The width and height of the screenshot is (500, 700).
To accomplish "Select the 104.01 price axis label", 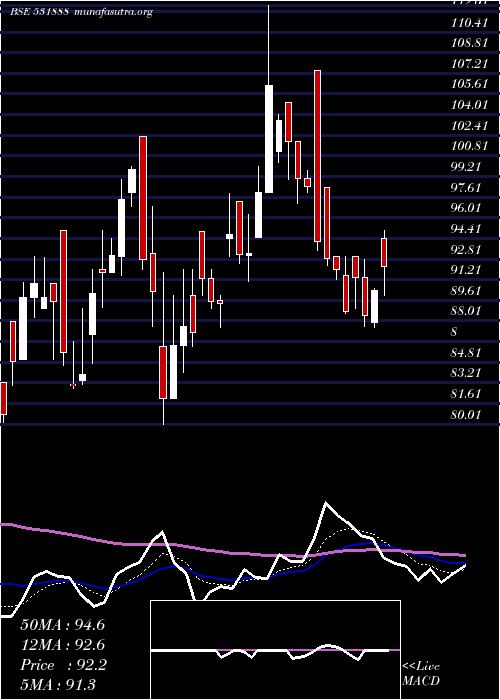I will pyautogui.click(x=469, y=104).
